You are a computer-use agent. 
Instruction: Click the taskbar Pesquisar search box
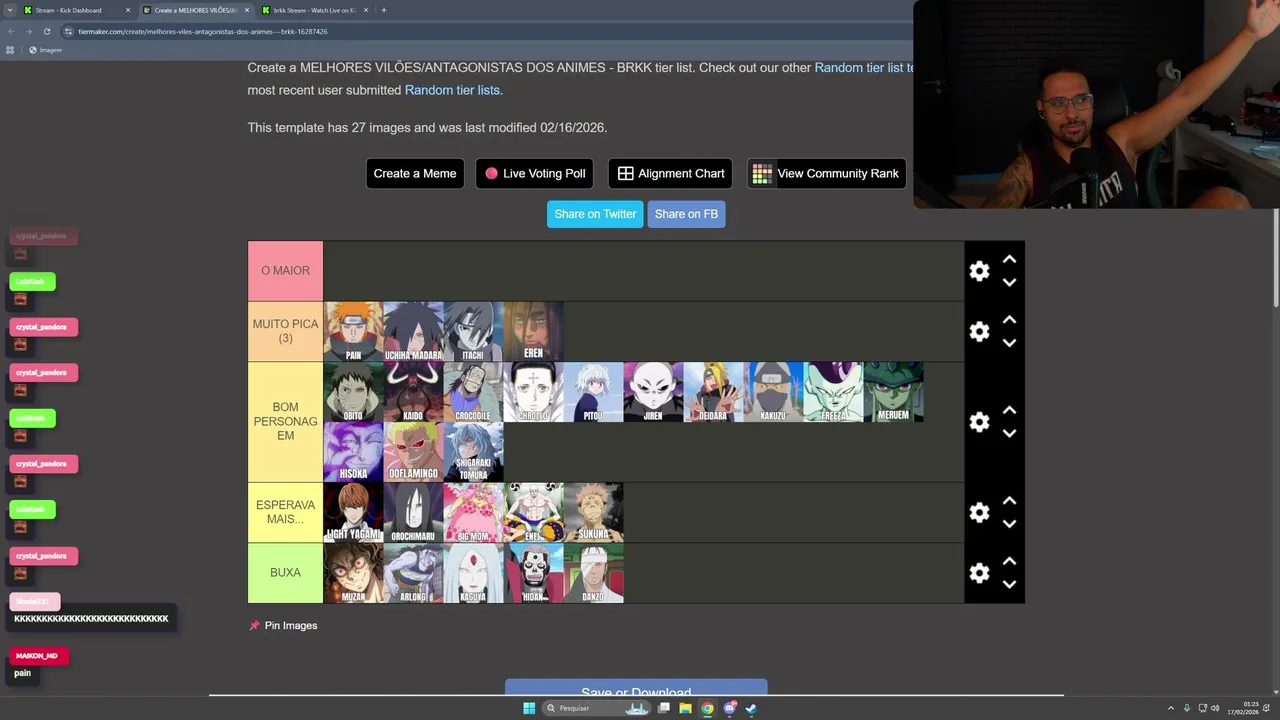[x=598, y=708]
